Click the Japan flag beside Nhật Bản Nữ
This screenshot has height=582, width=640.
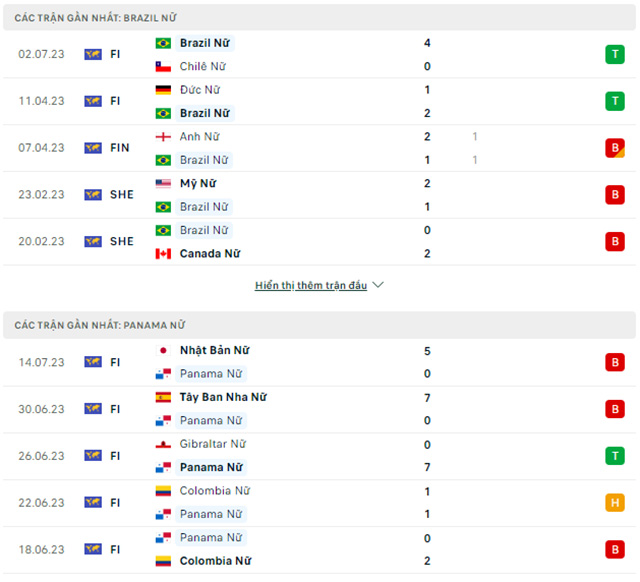tap(163, 351)
